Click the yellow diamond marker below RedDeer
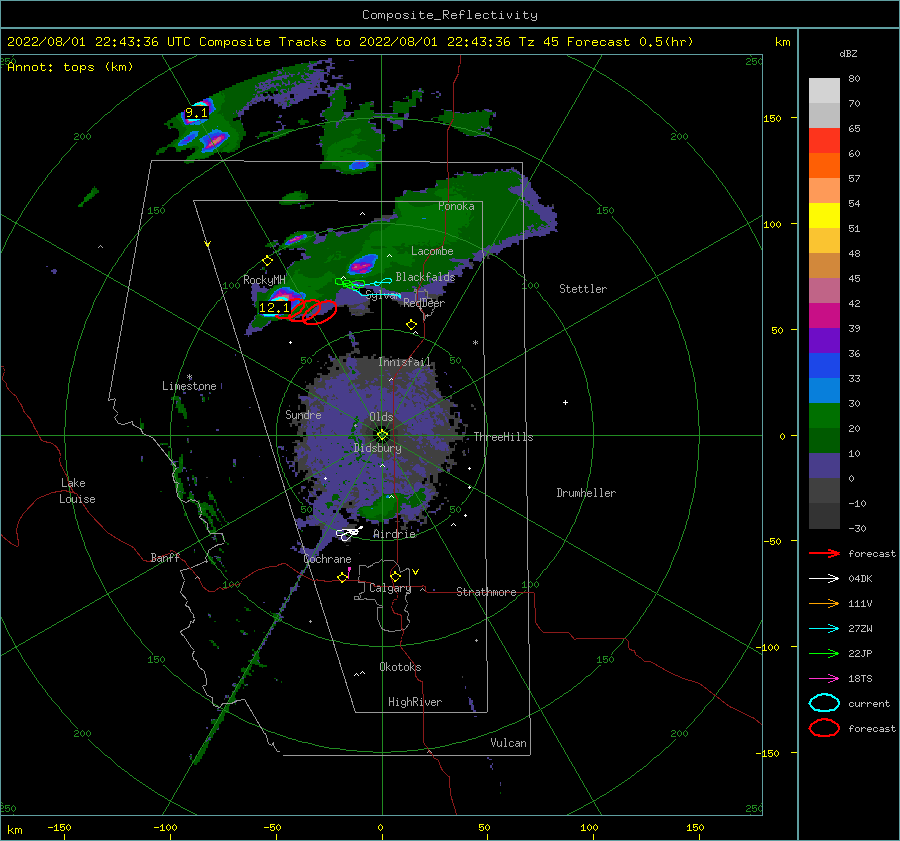Screen dimensions: 900x841 pos(412,325)
